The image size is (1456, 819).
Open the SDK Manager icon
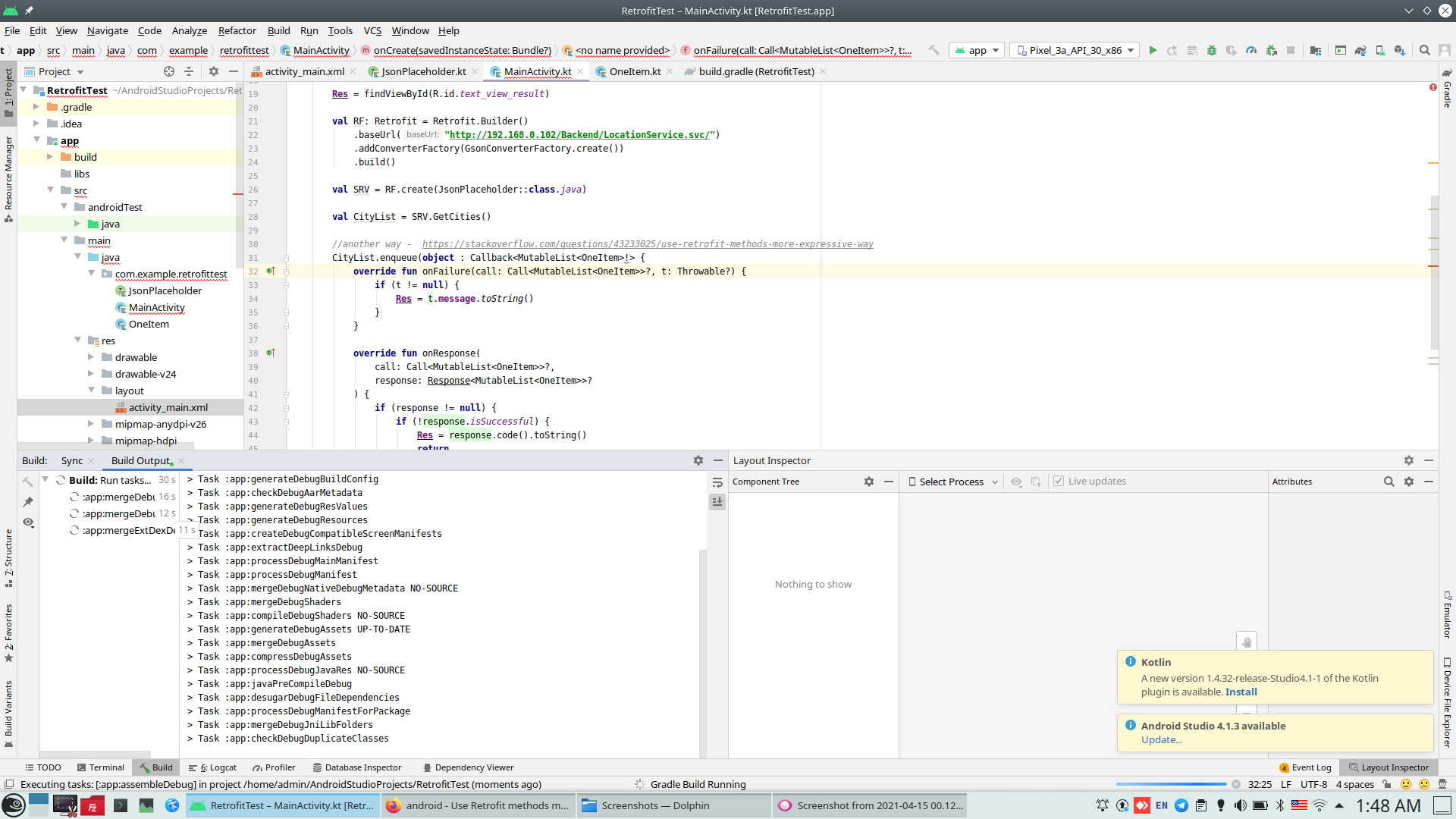(1400, 51)
